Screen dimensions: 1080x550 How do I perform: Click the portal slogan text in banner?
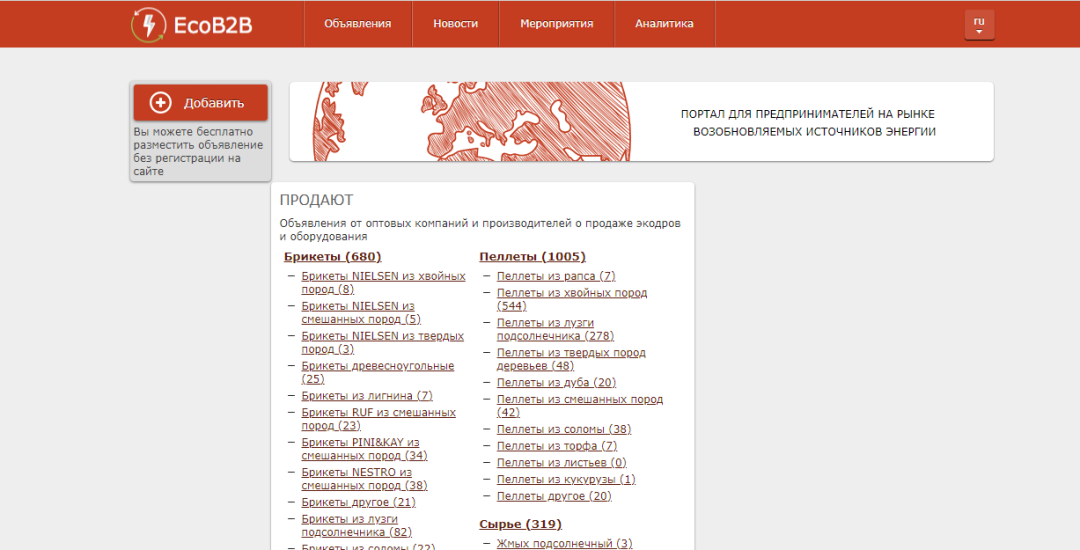pyautogui.click(x=808, y=123)
